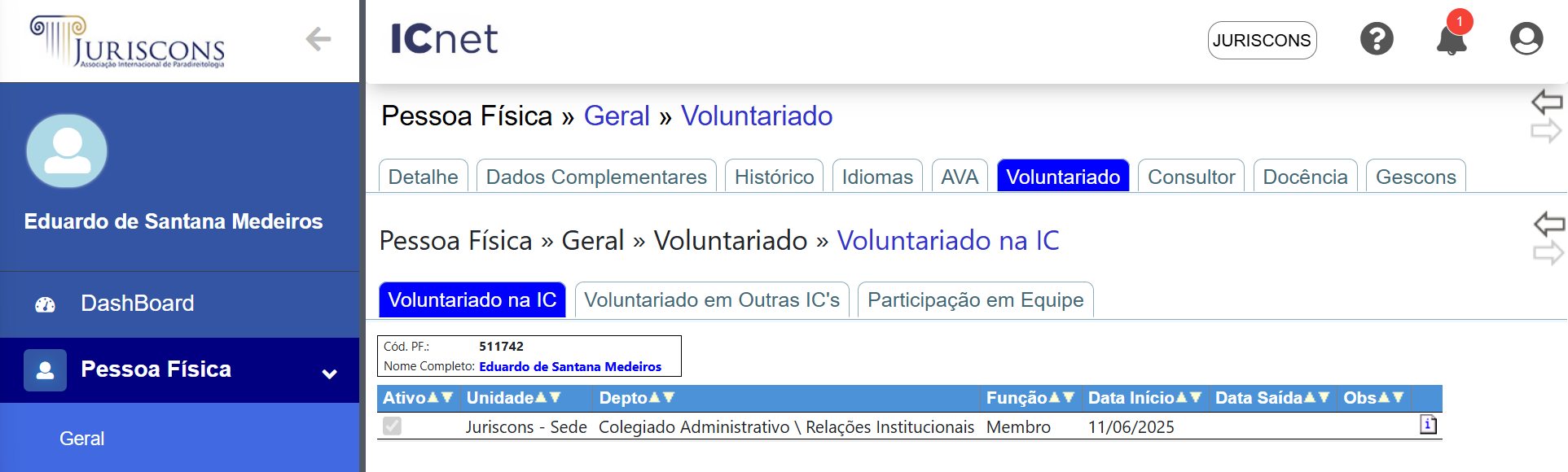The height and width of the screenshot is (472, 1568).
Task: Click the Juriscons logo
Action: [128, 41]
